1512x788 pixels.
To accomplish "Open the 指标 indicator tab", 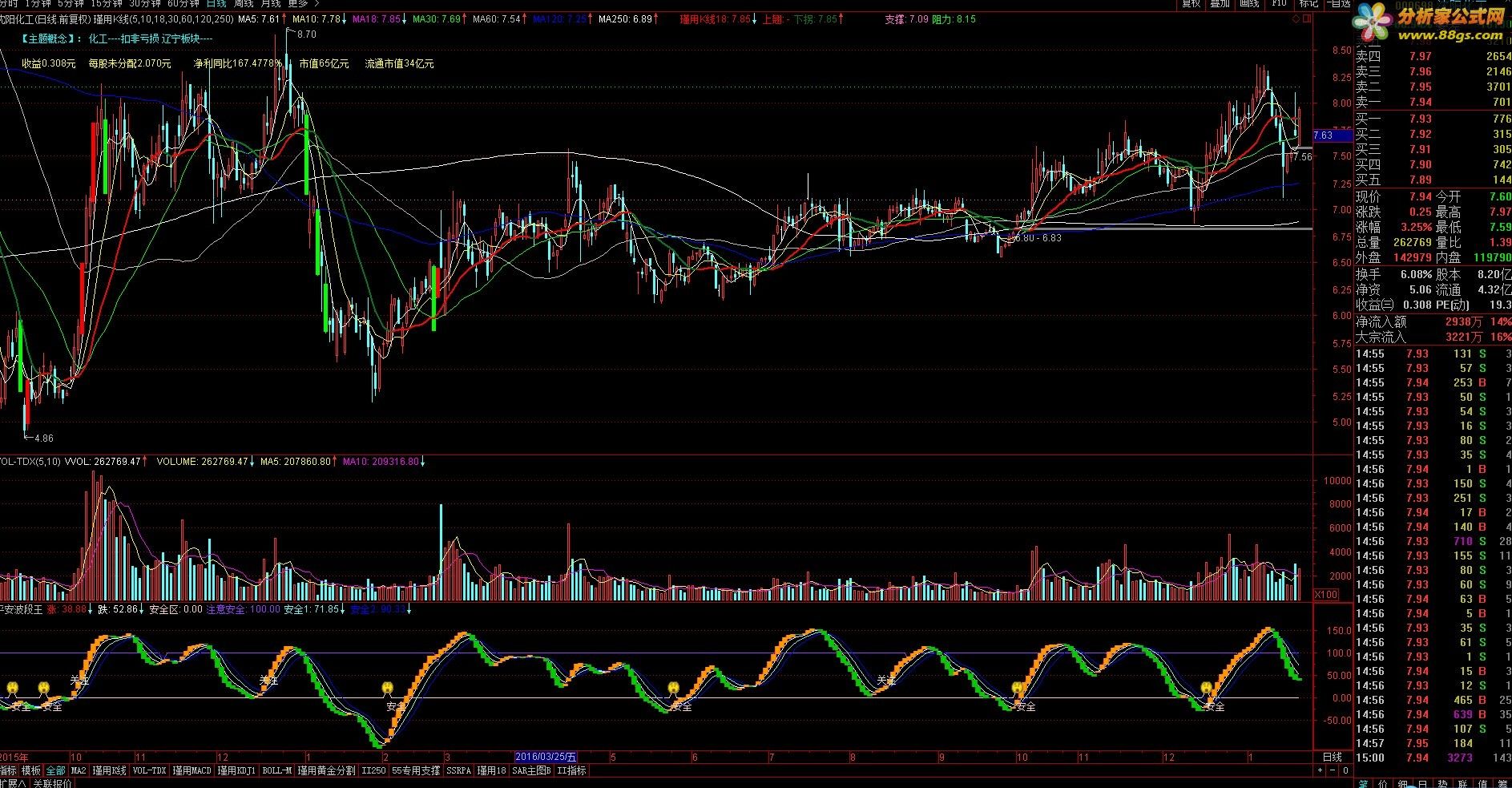I will click(x=8, y=770).
